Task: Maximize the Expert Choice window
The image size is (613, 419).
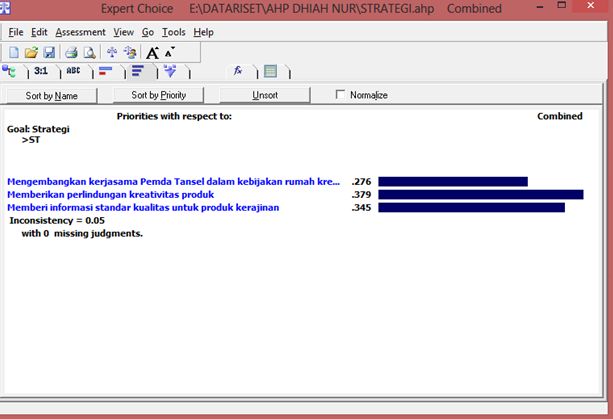Action: coord(562,5)
